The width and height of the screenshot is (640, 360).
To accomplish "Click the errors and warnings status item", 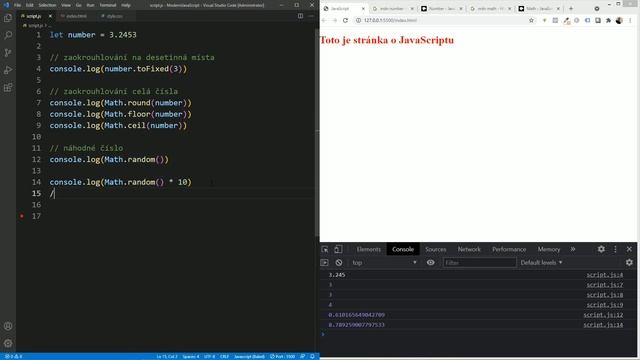I will click(13, 356).
